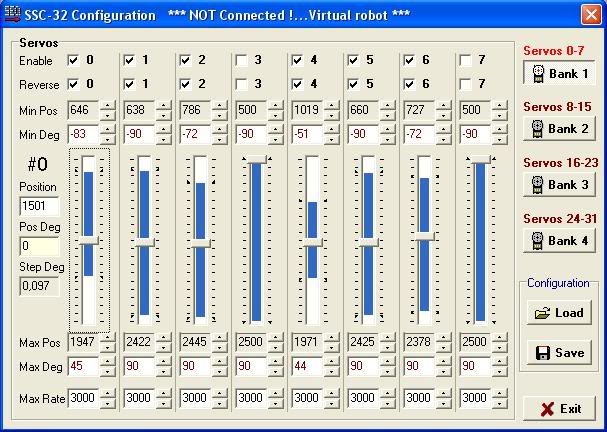
Task: Click Max Pos field showing 2378
Action: point(419,342)
